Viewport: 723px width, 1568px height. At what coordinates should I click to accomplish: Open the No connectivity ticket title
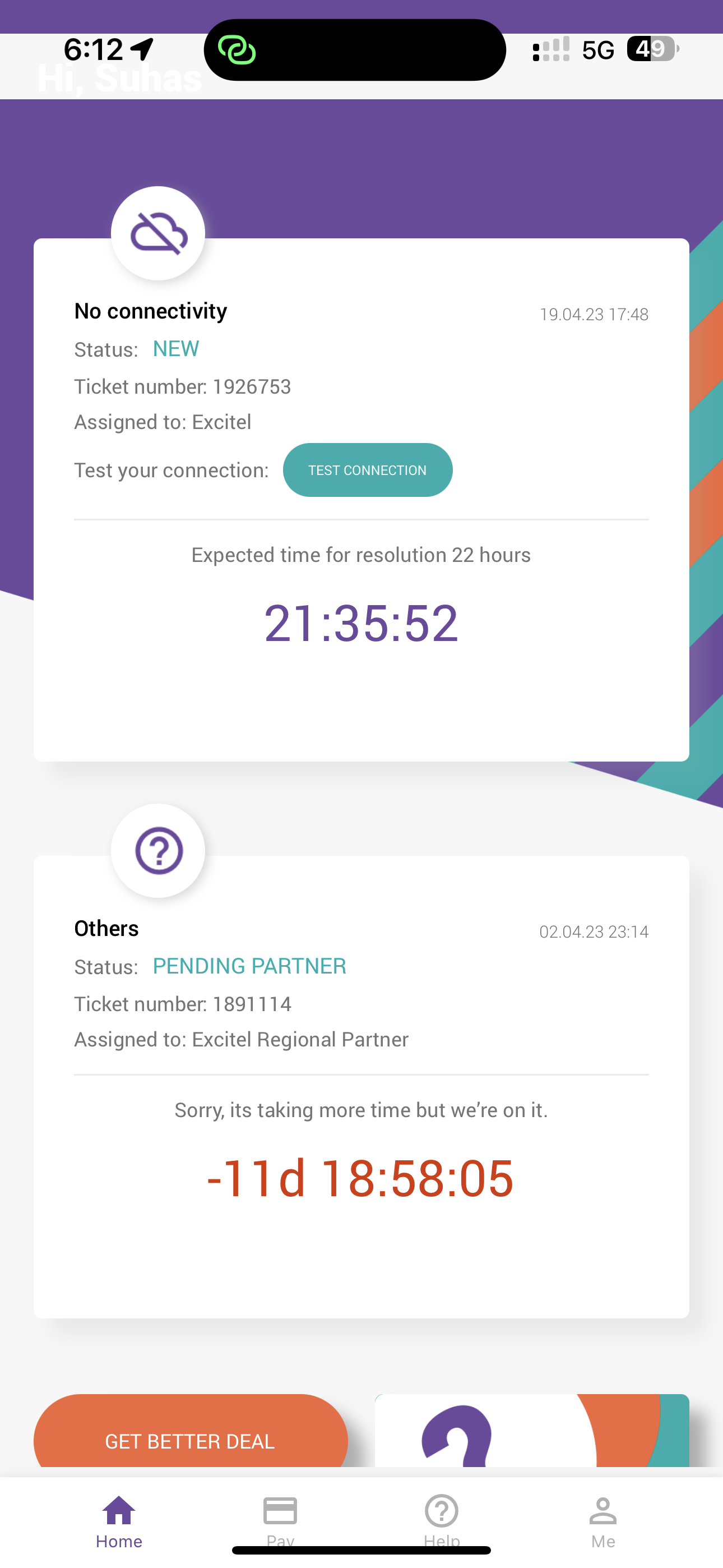point(150,311)
